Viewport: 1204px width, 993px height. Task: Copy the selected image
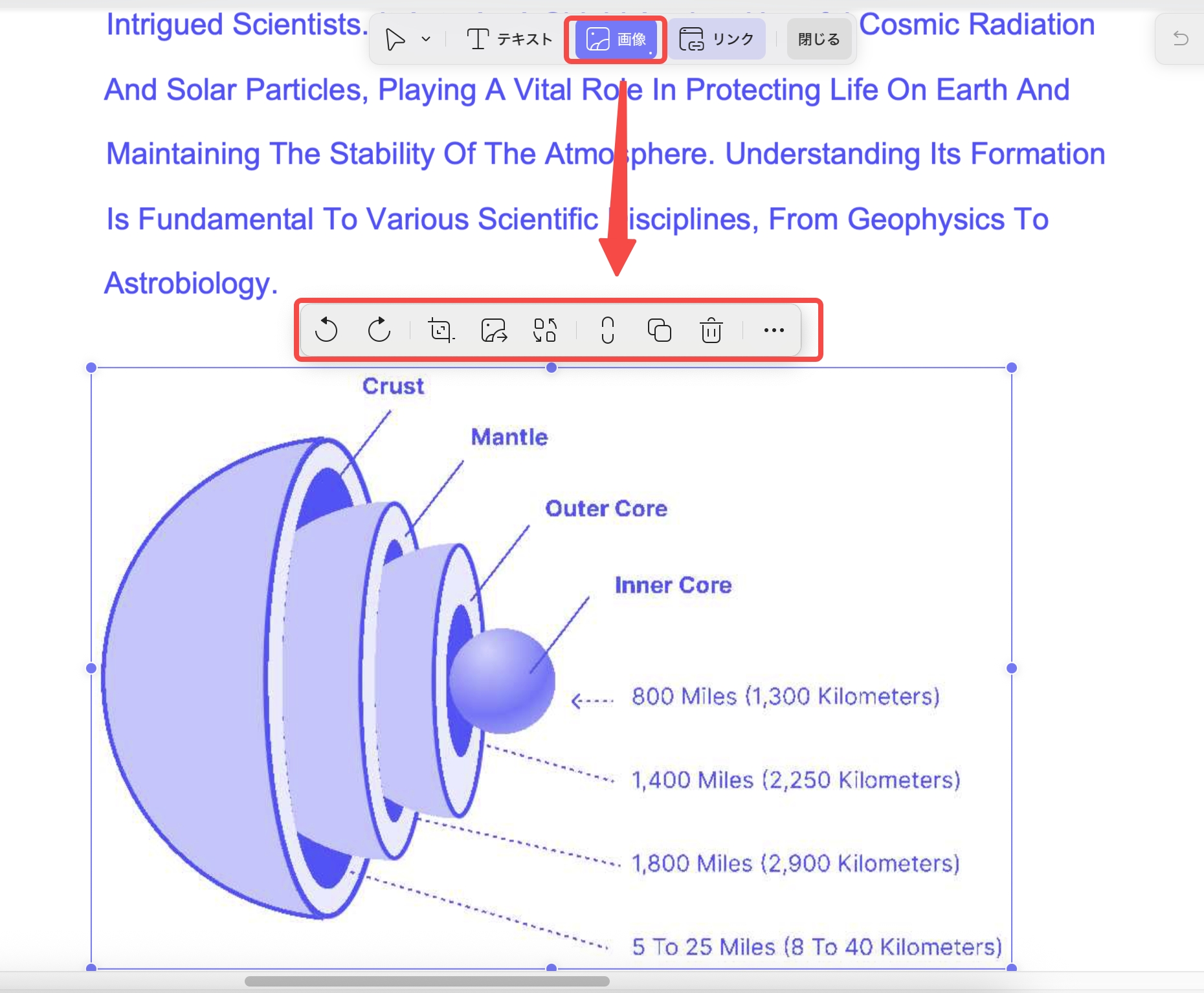pos(660,330)
